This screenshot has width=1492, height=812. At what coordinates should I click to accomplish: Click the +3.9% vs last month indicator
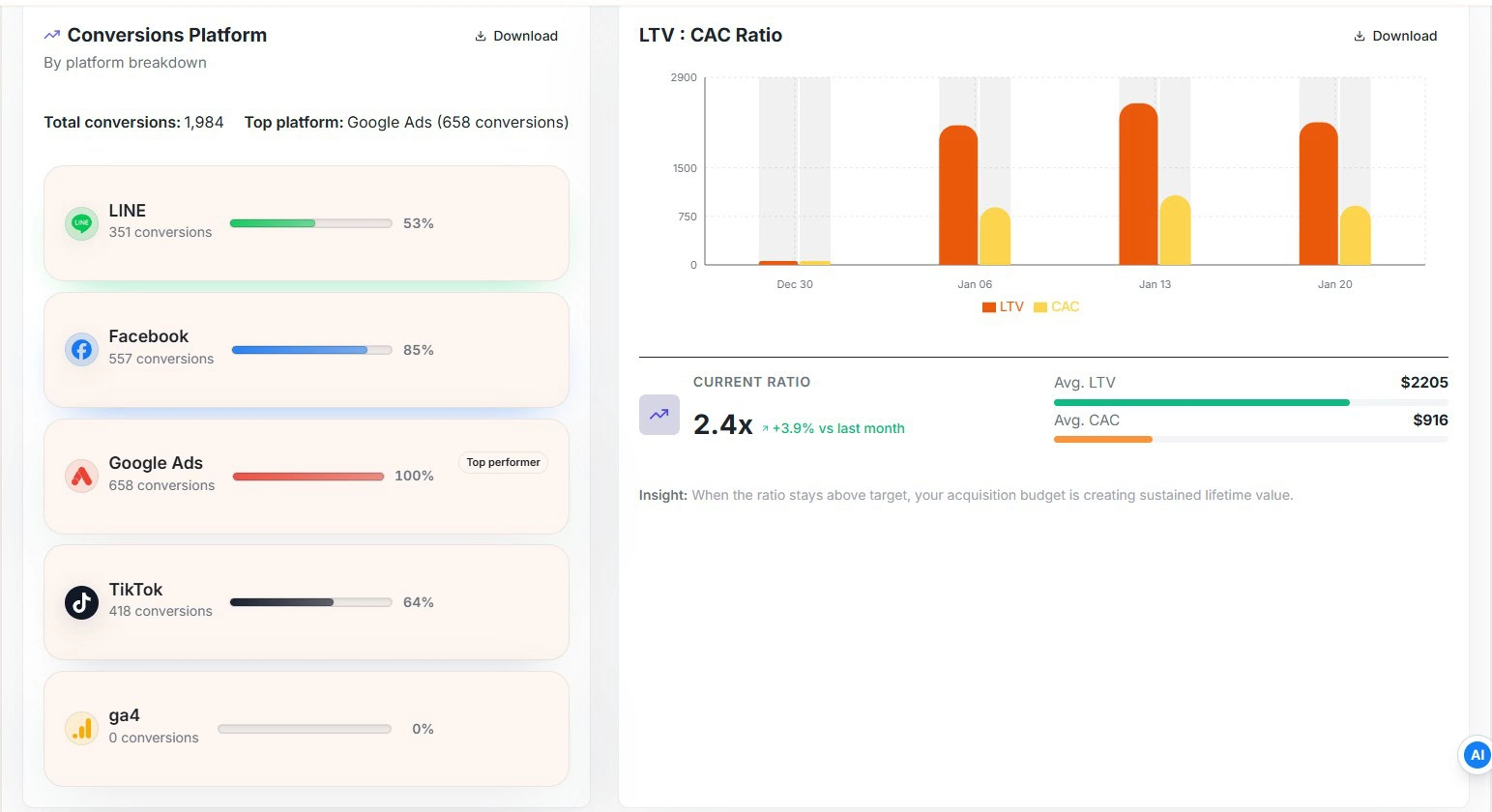[834, 427]
